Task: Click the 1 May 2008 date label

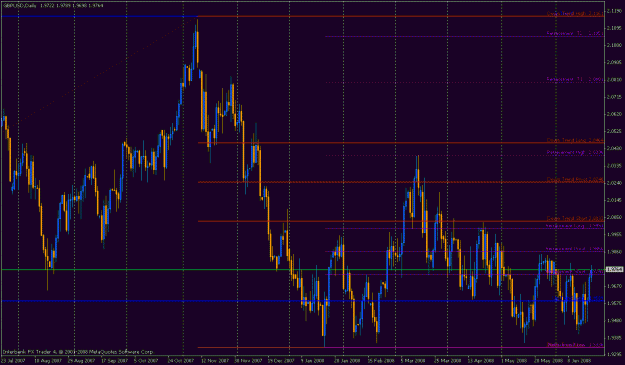Action: click(x=514, y=361)
